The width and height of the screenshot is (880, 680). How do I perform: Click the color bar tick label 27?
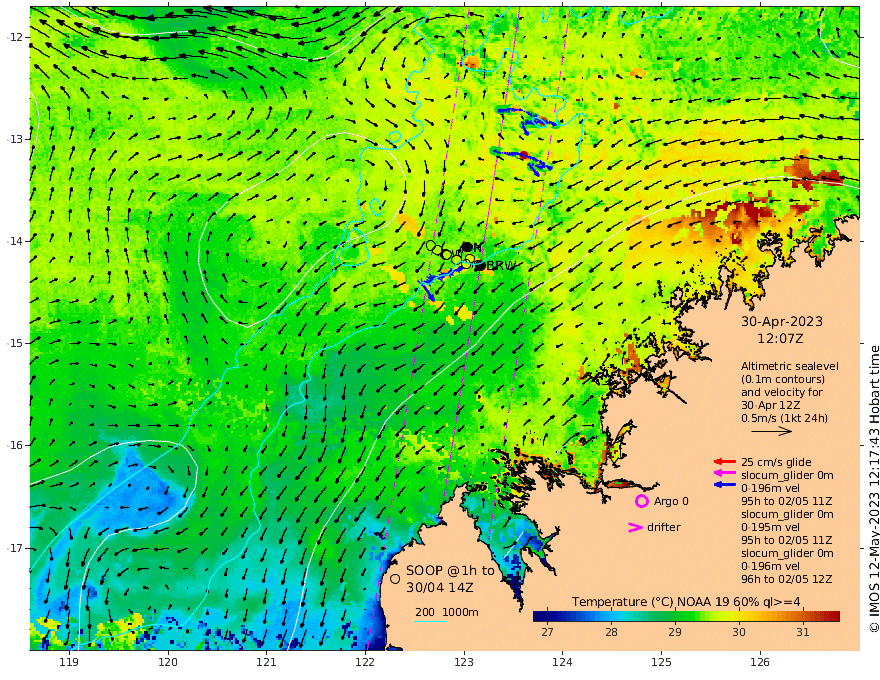click(x=547, y=632)
